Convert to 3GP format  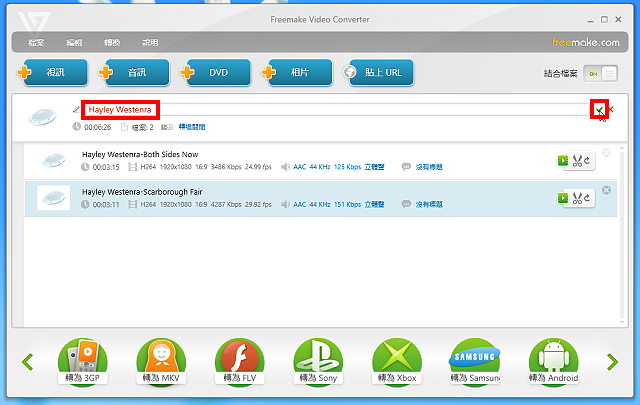[x=83, y=362]
